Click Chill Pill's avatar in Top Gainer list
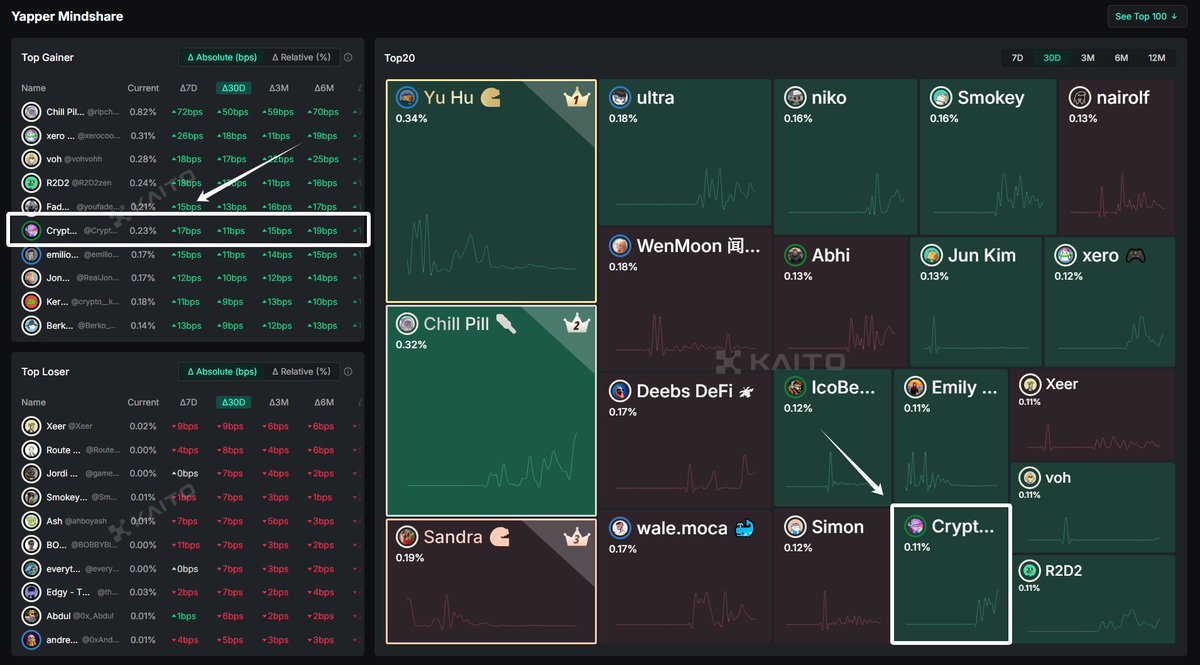 [31, 112]
